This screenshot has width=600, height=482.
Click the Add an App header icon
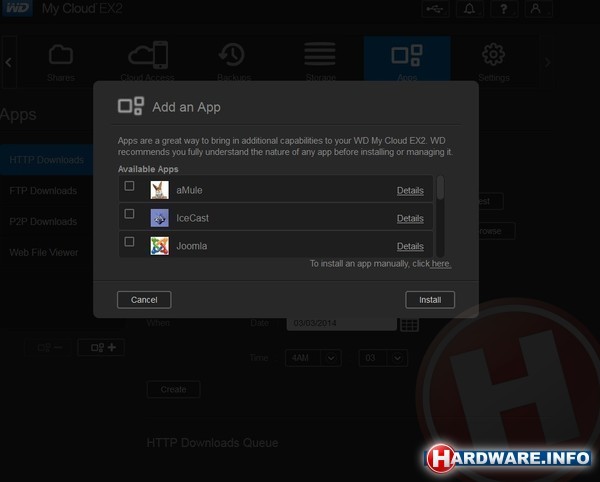131,106
